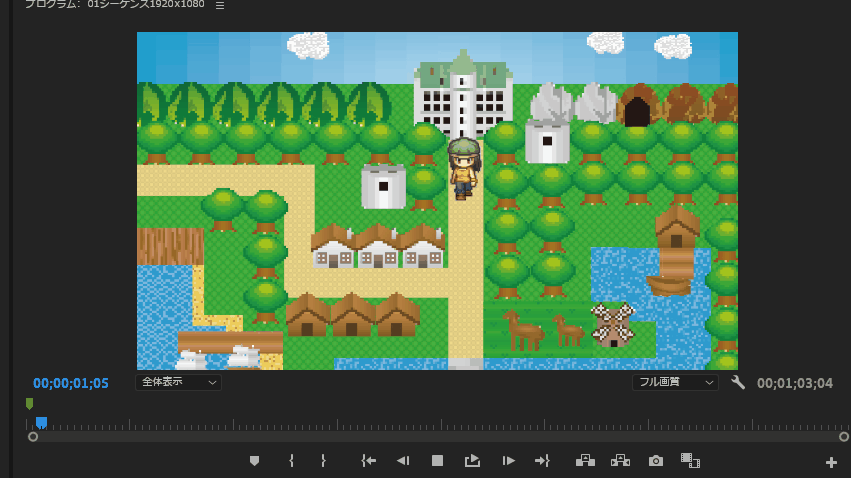This screenshot has height=478, width=851.
Task: Jump to the Out point
Action: point(542,461)
